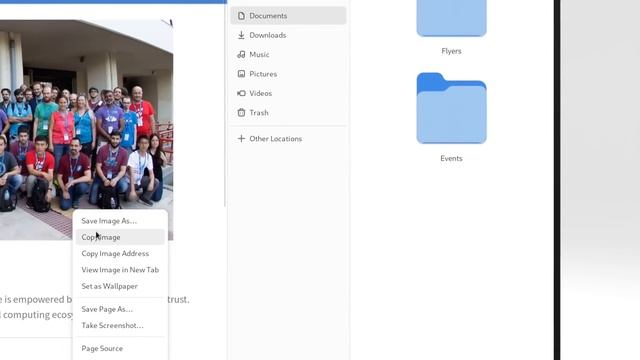640x360 pixels.
Task: Choose Take Screenshot… from menu
Action: pyautogui.click(x=120, y=325)
